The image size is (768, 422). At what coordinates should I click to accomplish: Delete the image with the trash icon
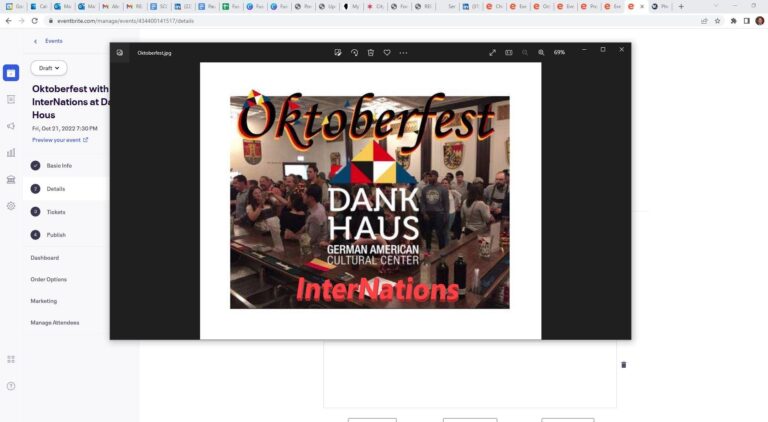(x=371, y=52)
